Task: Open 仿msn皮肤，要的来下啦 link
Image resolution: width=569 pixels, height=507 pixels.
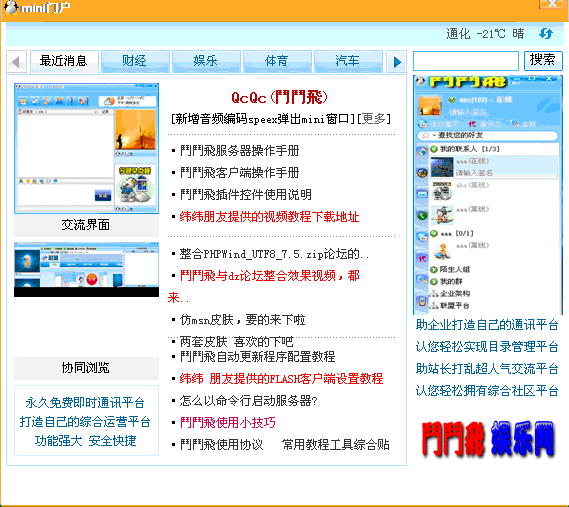Action: (x=242, y=320)
